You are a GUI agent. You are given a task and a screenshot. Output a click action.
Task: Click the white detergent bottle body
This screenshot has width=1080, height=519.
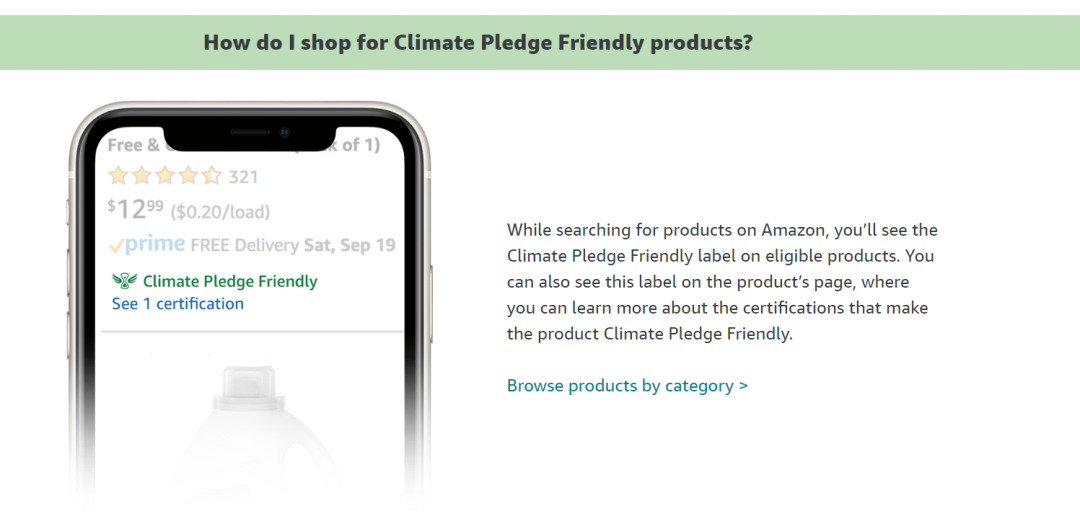point(248,454)
